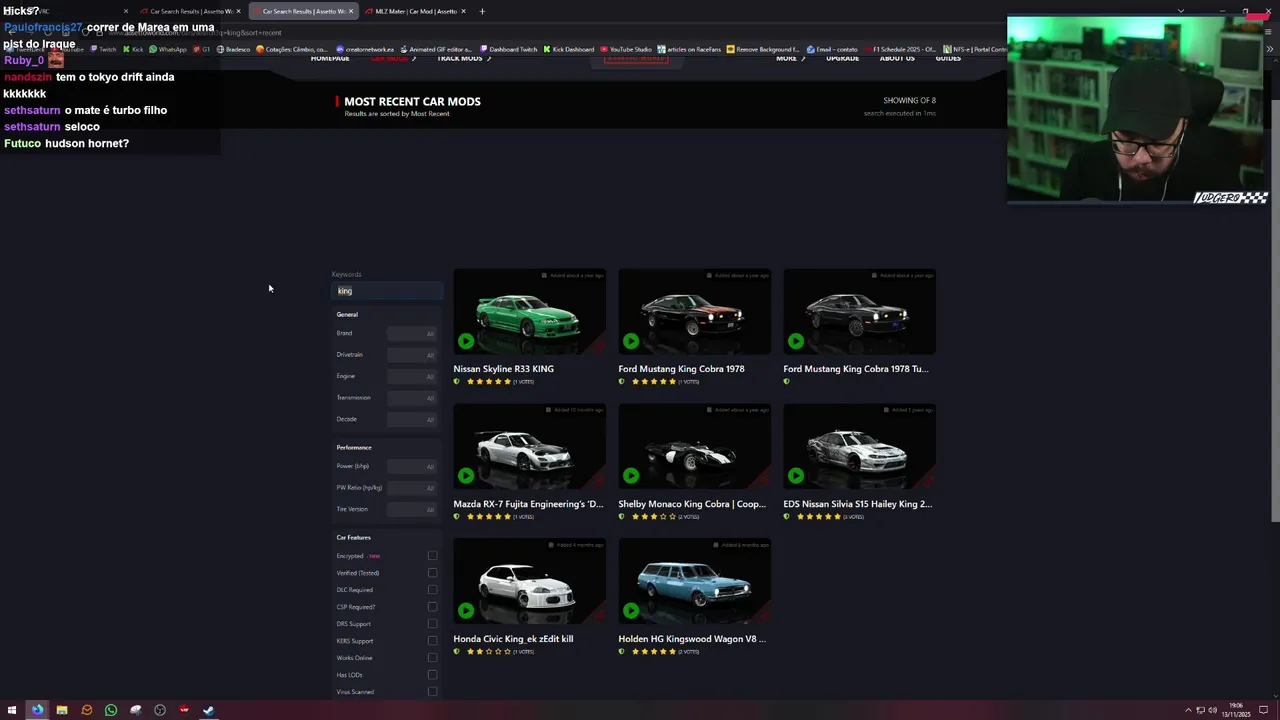This screenshot has width=1280, height=720.
Task: Click shield icon under Nissan Skyline R33 KING
Action: pyautogui.click(x=457, y=381)
